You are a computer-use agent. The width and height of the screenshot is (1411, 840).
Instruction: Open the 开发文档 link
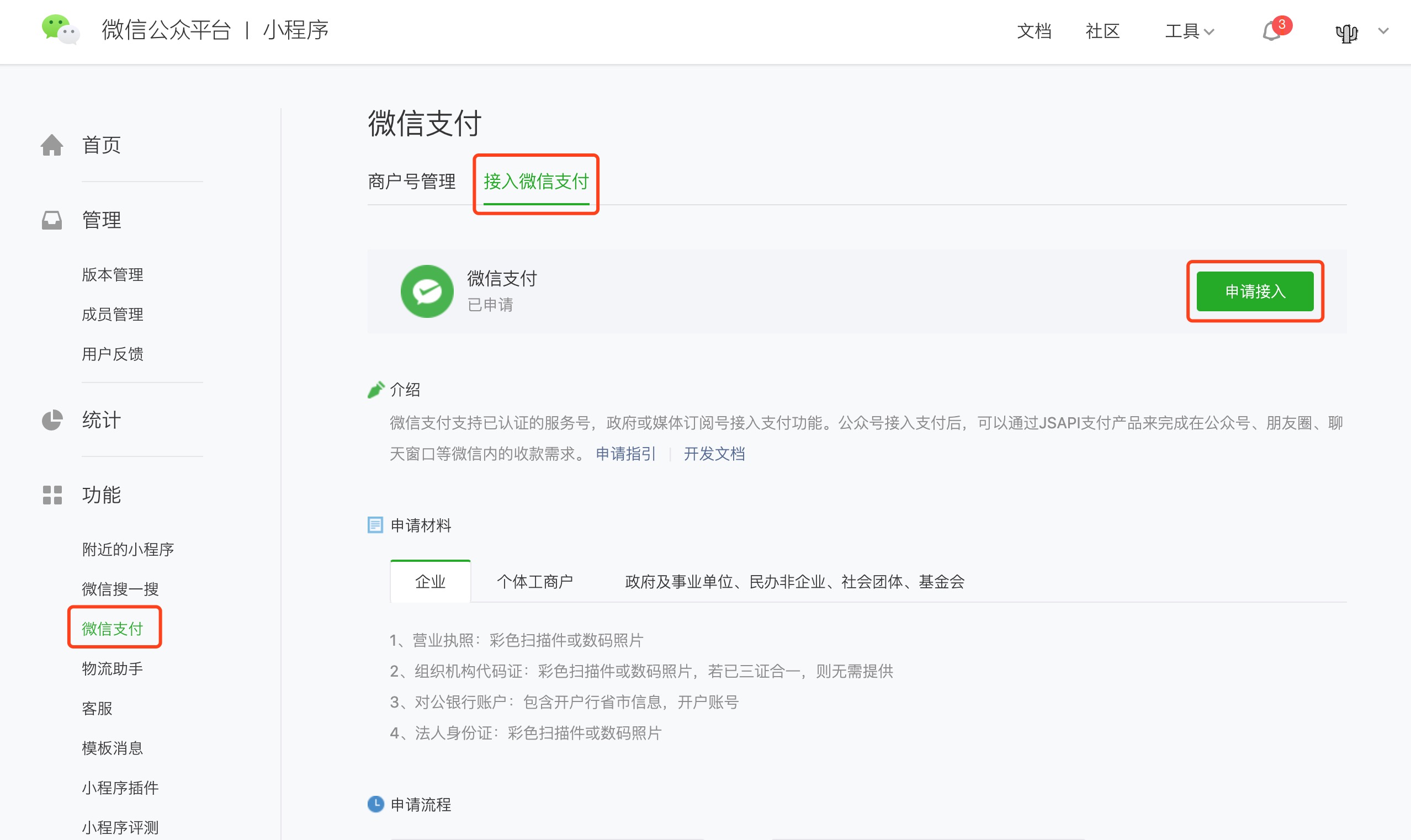pos(714,454)
